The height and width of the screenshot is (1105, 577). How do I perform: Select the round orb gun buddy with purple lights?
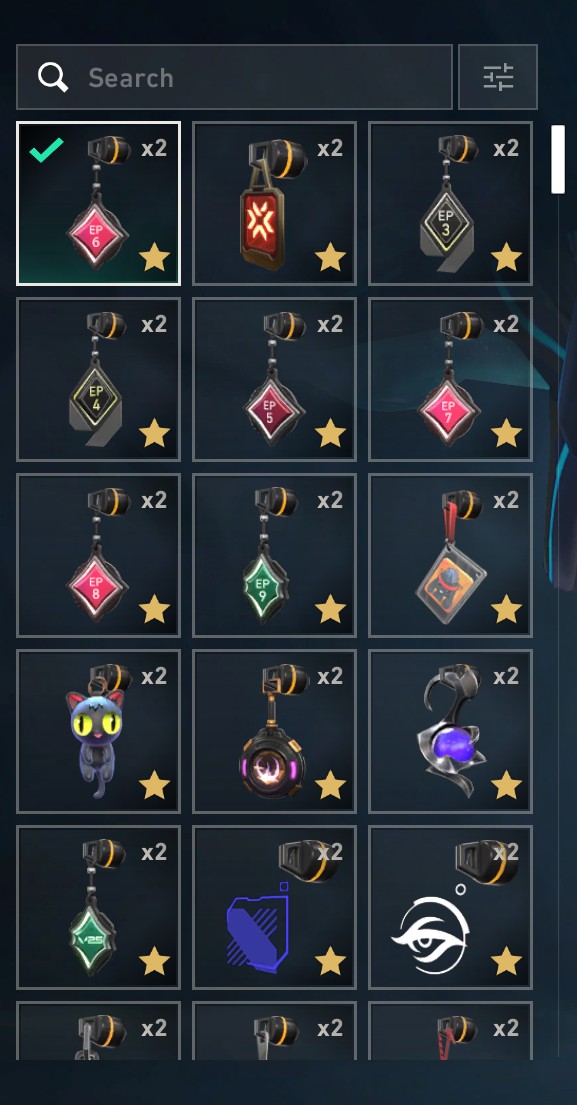(275, 731)
